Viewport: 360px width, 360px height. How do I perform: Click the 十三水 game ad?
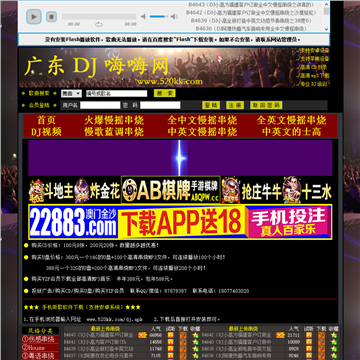coord(307,190)
